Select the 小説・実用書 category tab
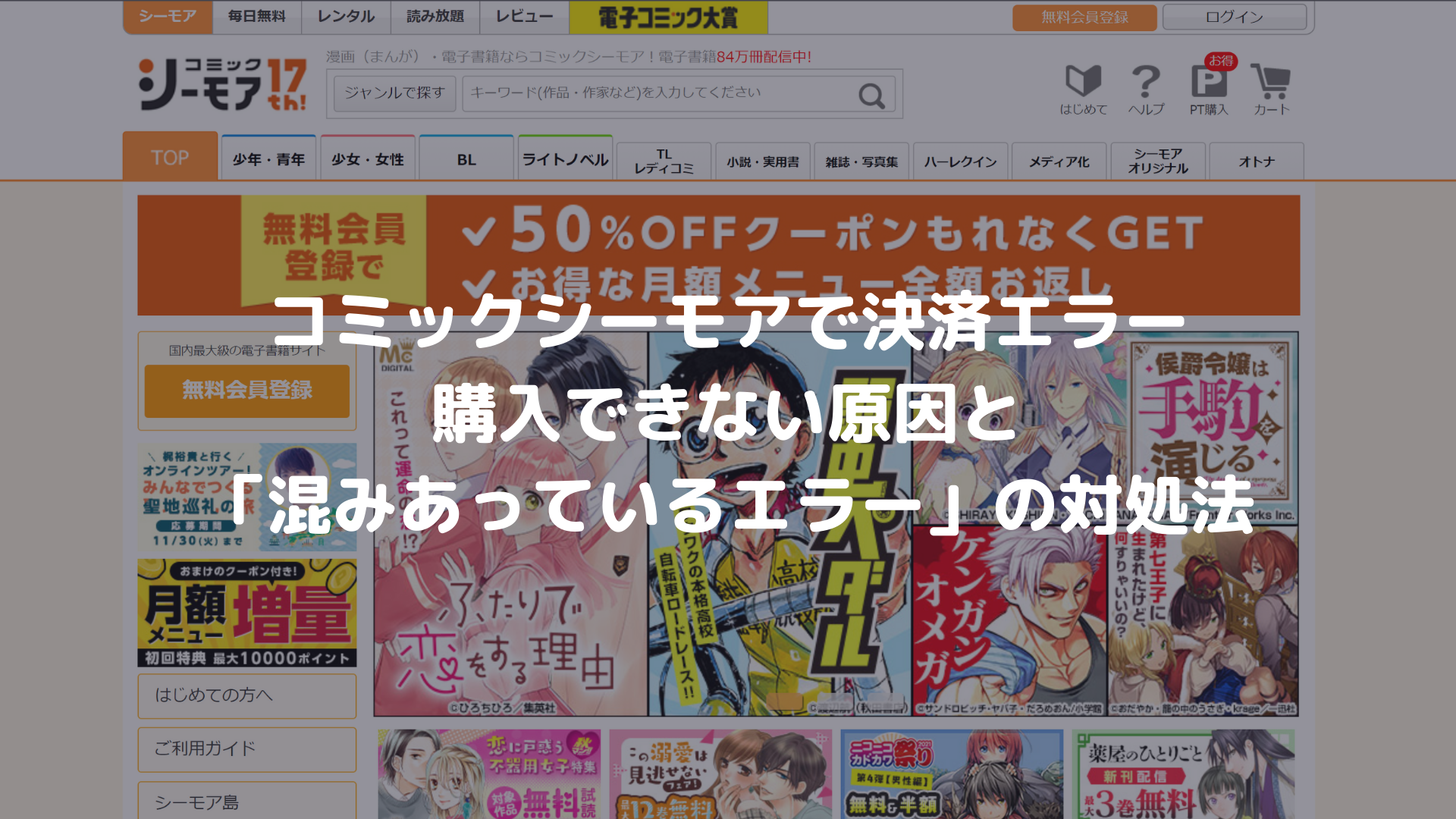Screen dimensions: 1456x819 point(763,162)
